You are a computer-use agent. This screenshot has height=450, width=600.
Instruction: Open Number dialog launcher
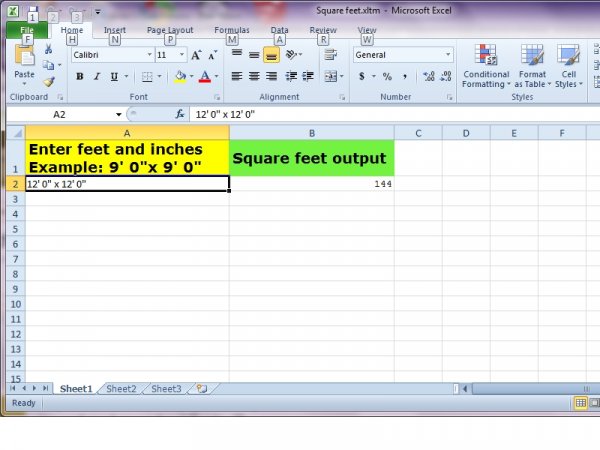(450, 97)
